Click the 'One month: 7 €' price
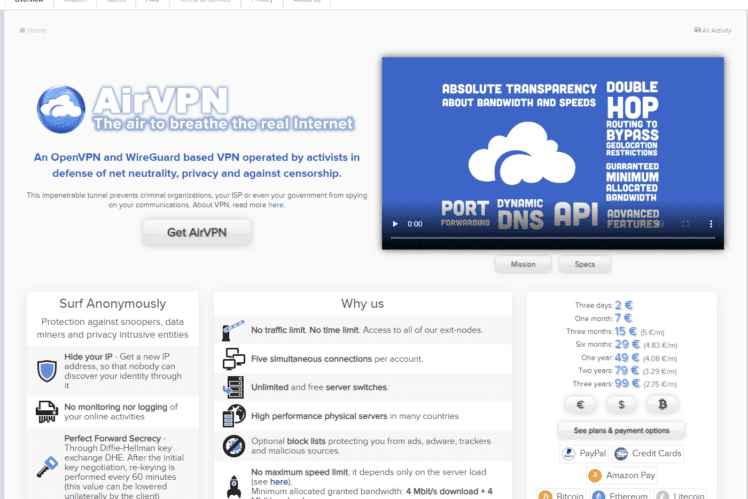Image resolution: width=748 pixels, height=499 pixels. coord(603,318)
